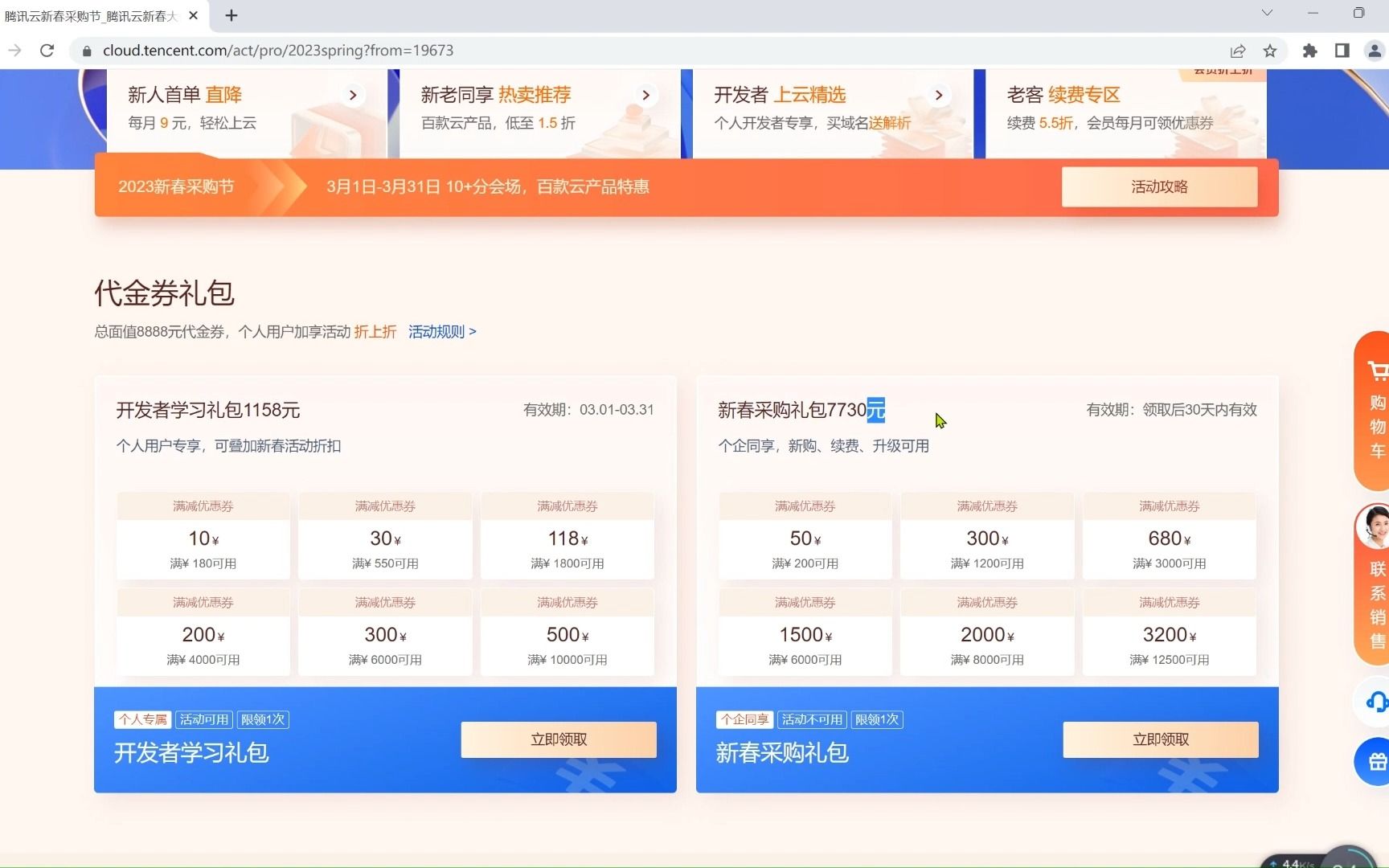
Task: Open the headset customer support icon
Action: (x=1376, y=702)
